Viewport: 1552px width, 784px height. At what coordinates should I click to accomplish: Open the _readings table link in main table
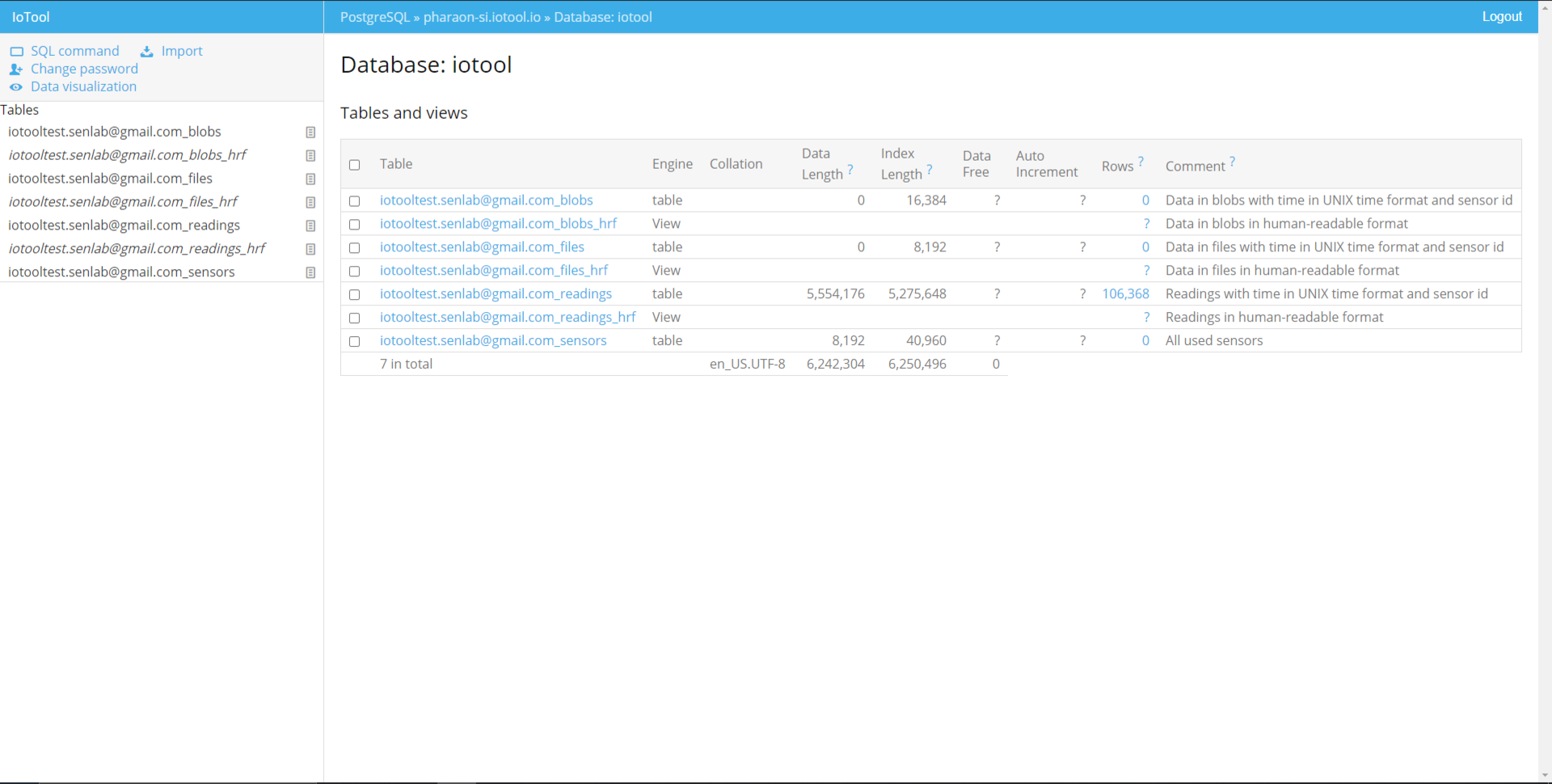496,294
